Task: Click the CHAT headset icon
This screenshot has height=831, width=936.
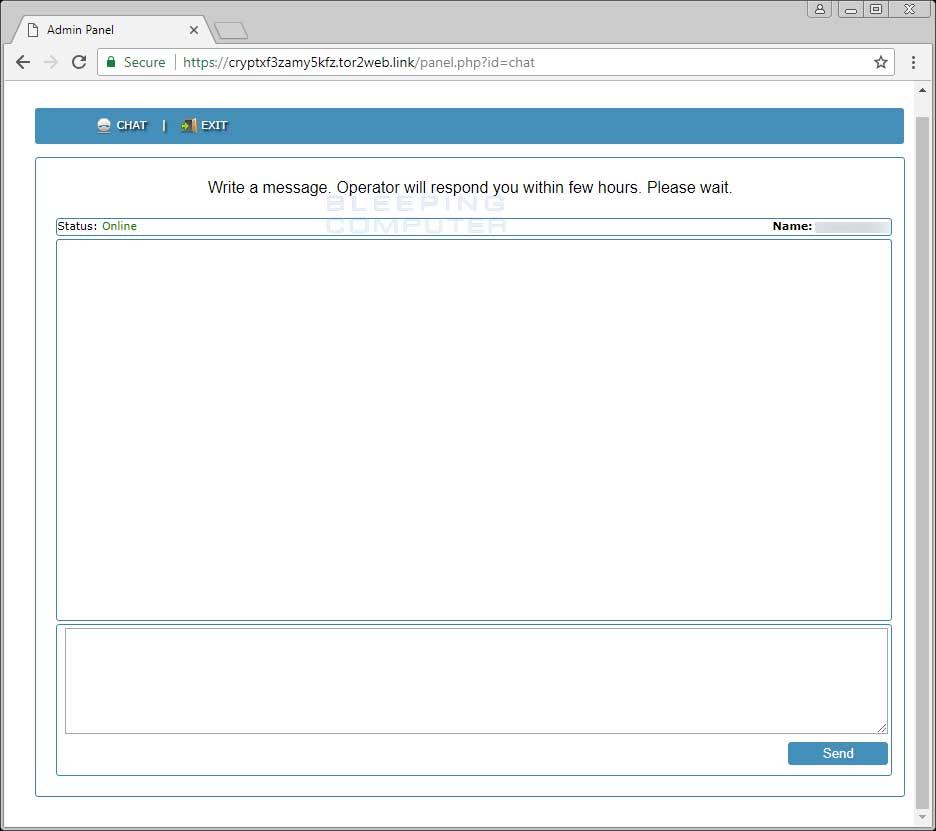Action: coord(104,126)
